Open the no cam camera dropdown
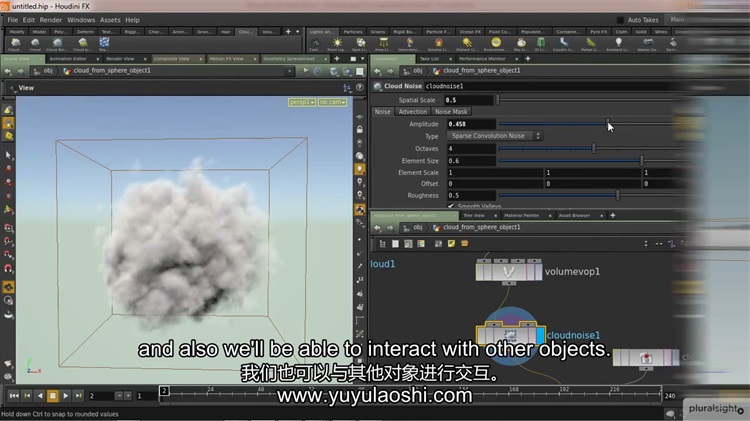750x421 pixels. coord(332,102)
